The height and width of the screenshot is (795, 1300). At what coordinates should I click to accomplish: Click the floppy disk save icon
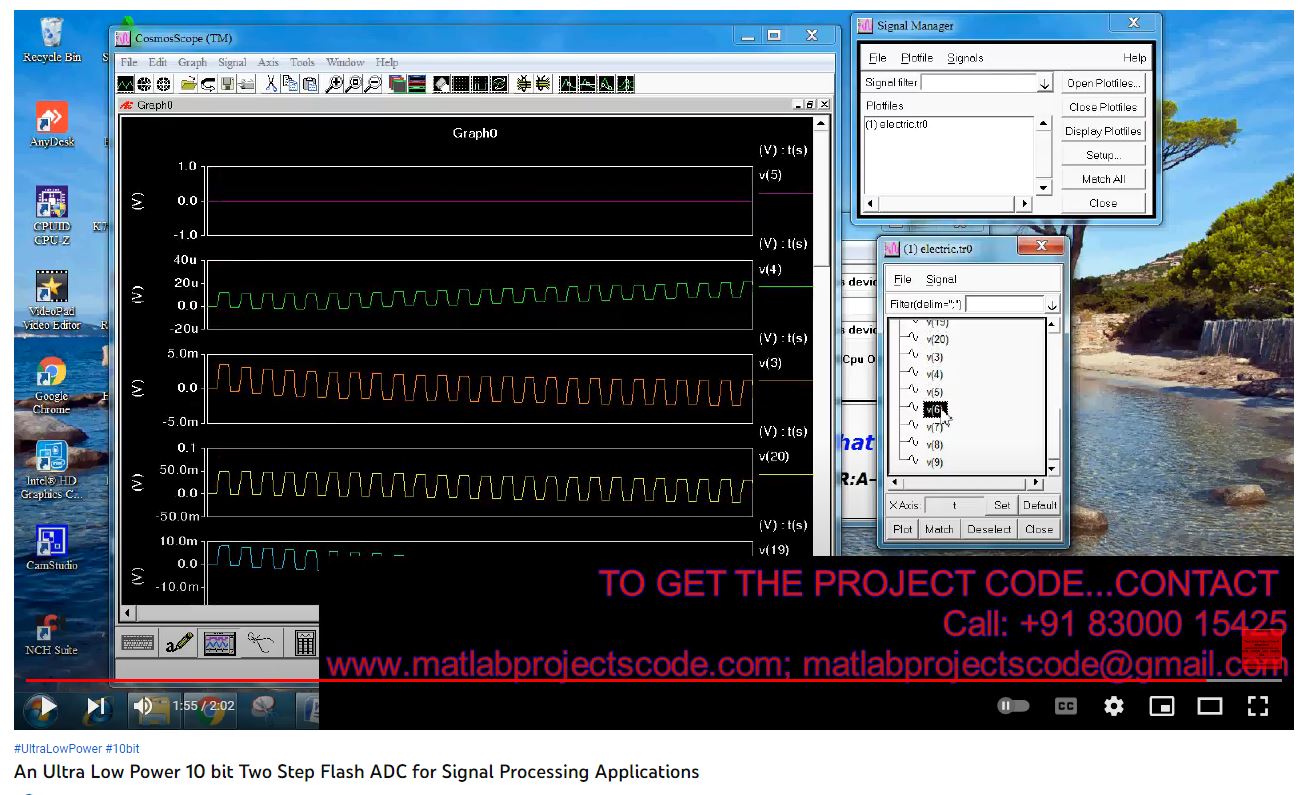point(228,85)
